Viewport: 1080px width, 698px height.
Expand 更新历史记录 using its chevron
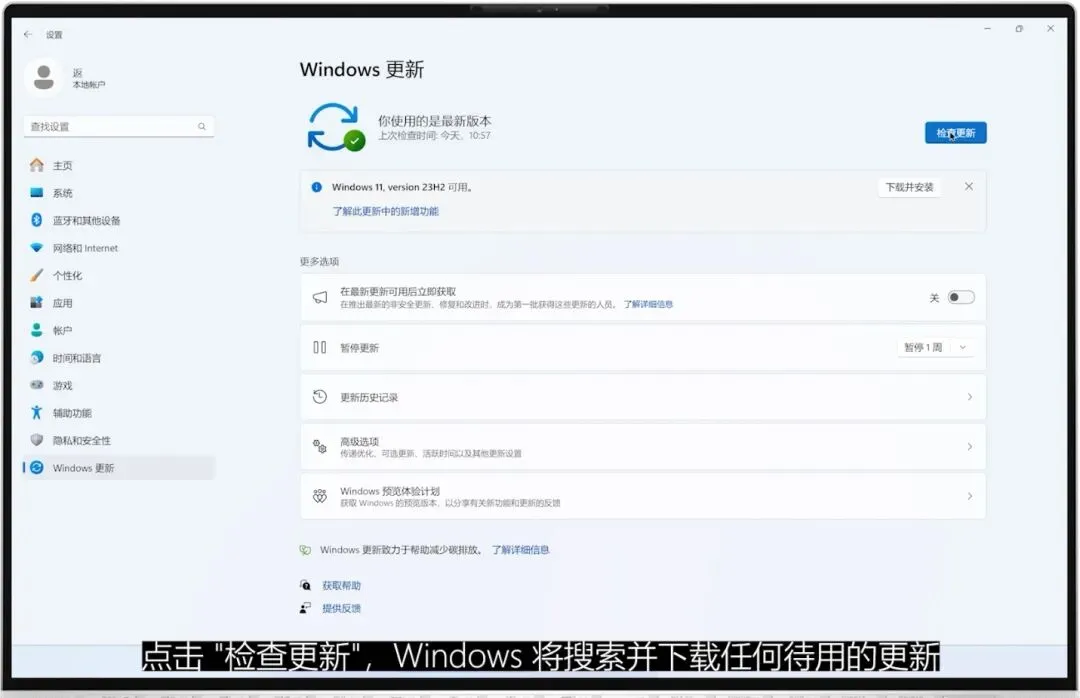point(970,397)
